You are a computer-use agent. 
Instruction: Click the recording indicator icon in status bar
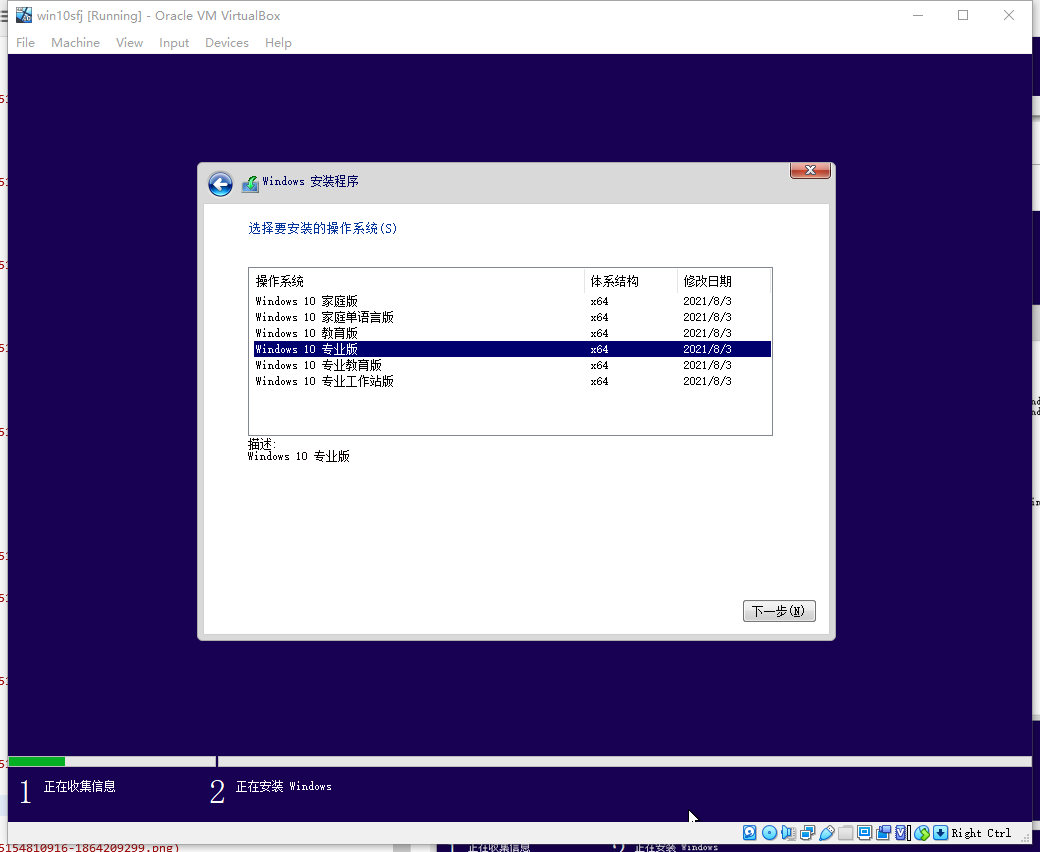[x=883, y=833]
